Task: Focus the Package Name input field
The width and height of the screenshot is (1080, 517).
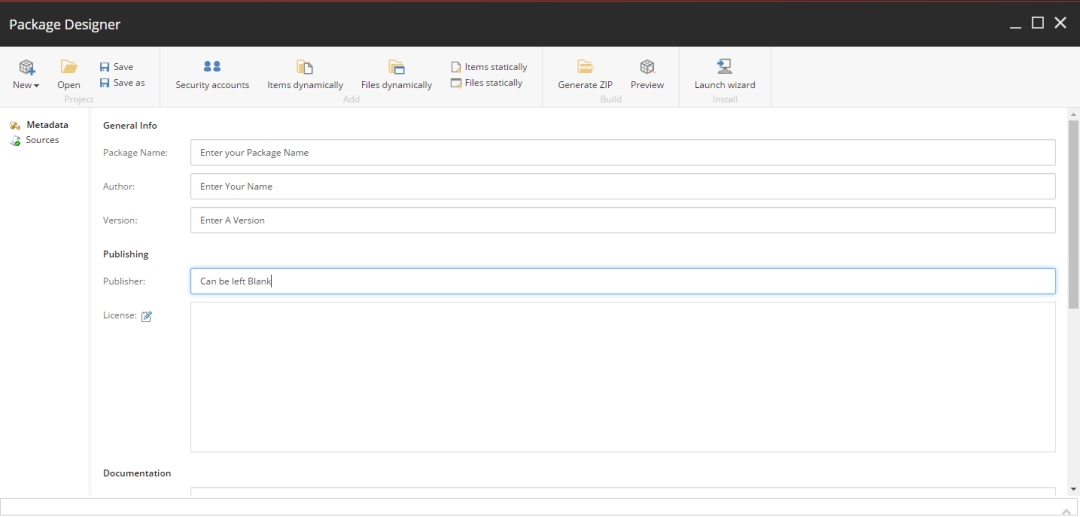Action: (x=622, y=153)
